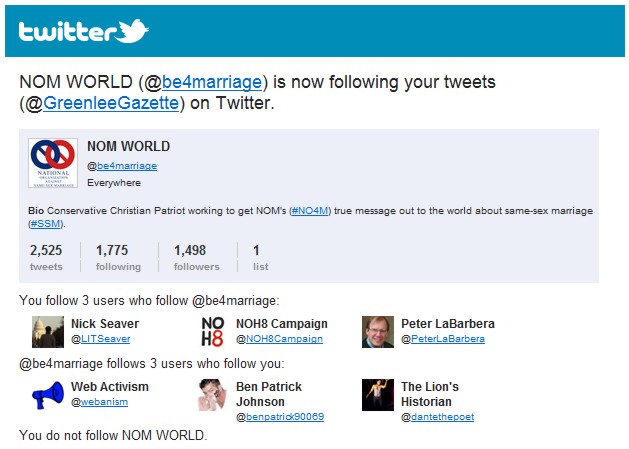Image resolution: width=629 pixels, height=449 pixels.
Task: Click Peter LaBarbera's profile photo
Action: (378, 332)
